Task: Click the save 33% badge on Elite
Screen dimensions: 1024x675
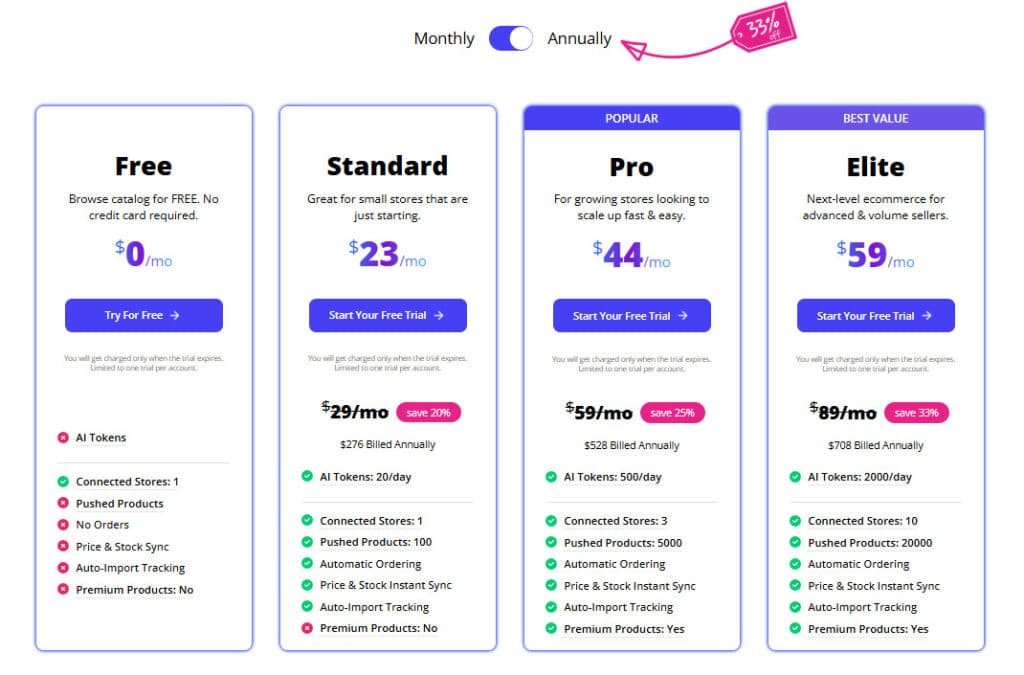Action: tap(917, 412)
